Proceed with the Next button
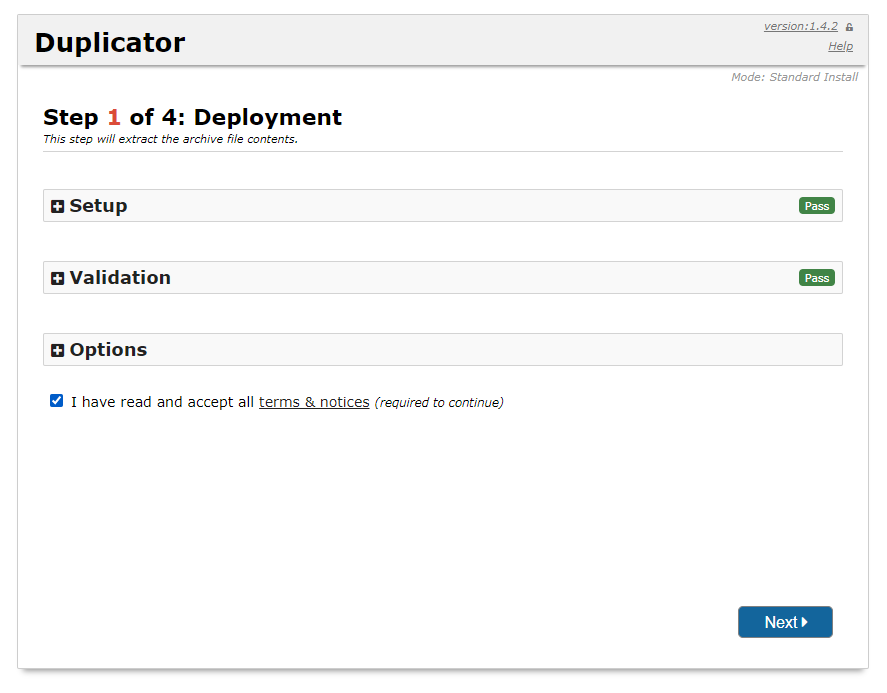Image resolution: width=887 pixels, height=693 pixels. click(x=785, y=622)
